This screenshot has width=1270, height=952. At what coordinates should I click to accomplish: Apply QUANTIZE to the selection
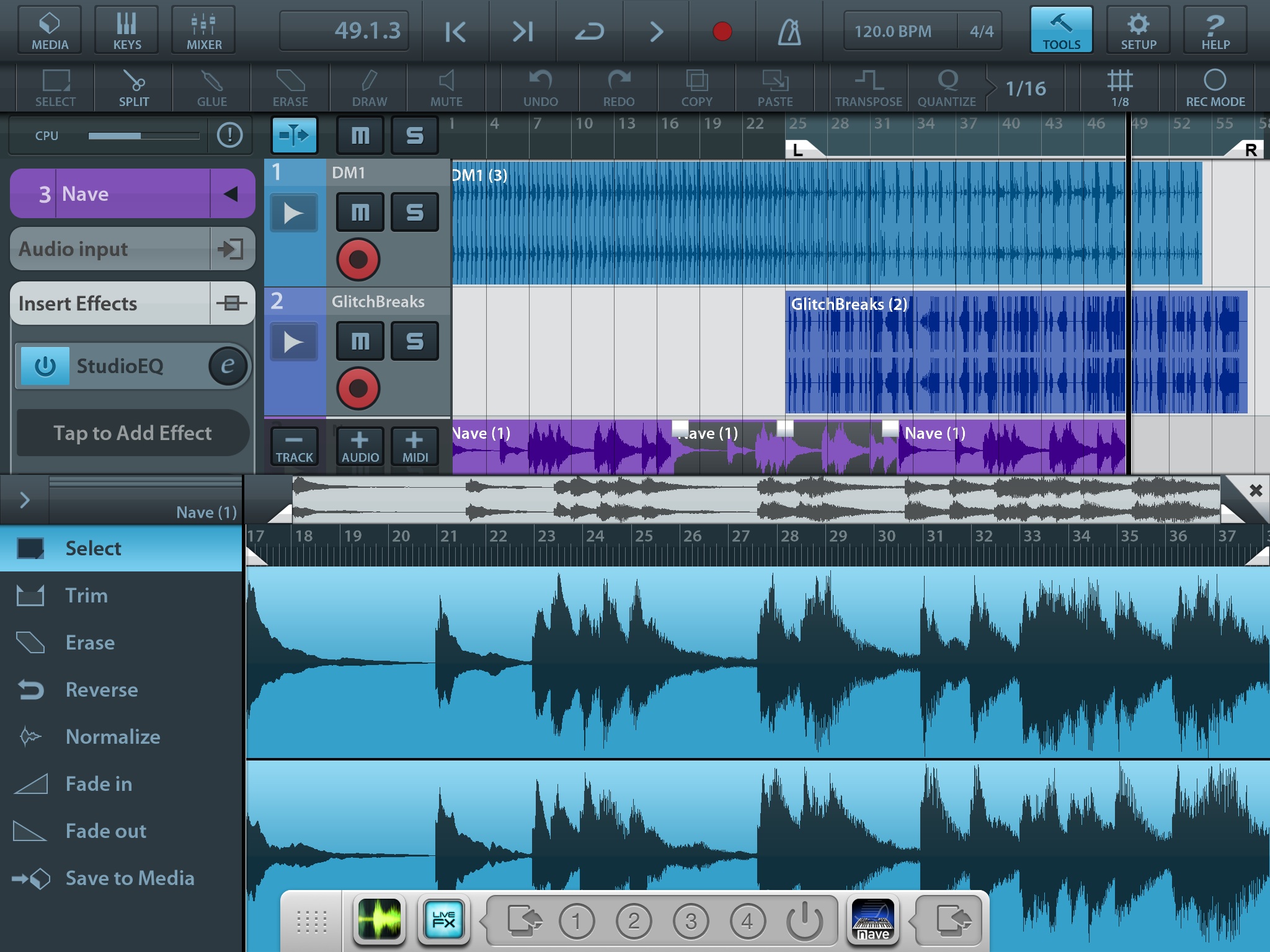coord(947,88)
